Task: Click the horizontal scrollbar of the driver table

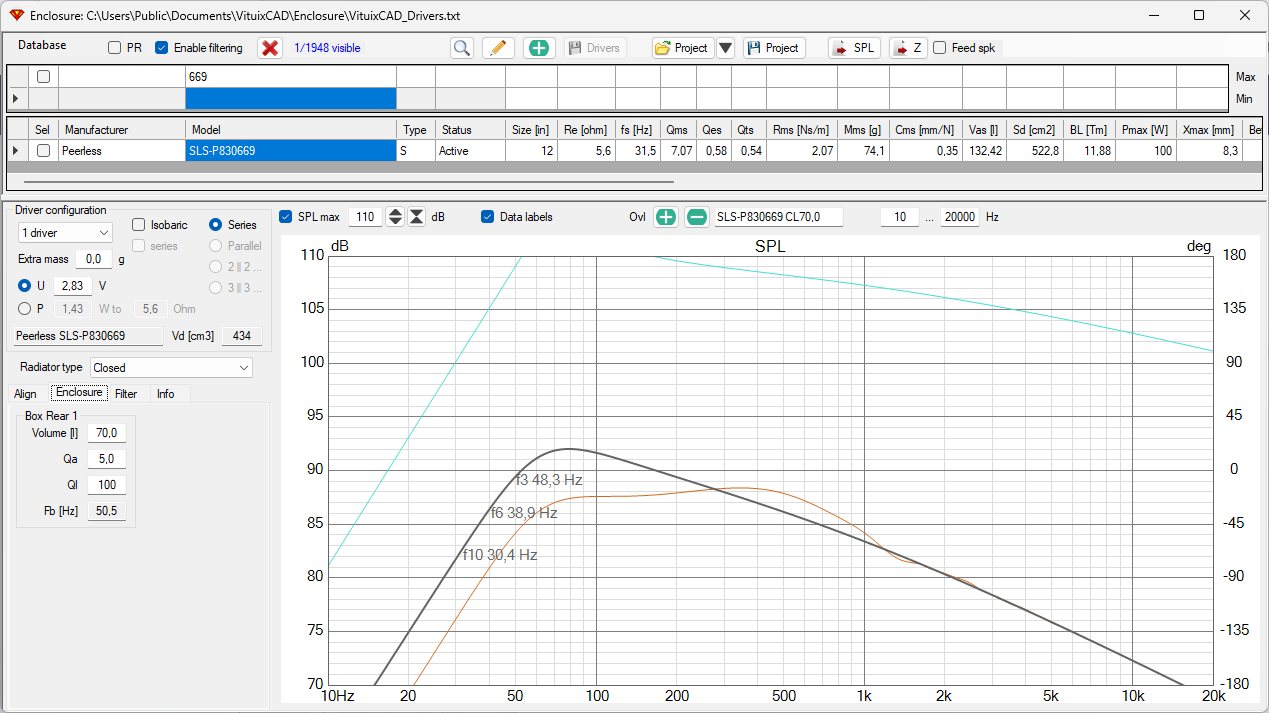Action: [x=348, y=182]
